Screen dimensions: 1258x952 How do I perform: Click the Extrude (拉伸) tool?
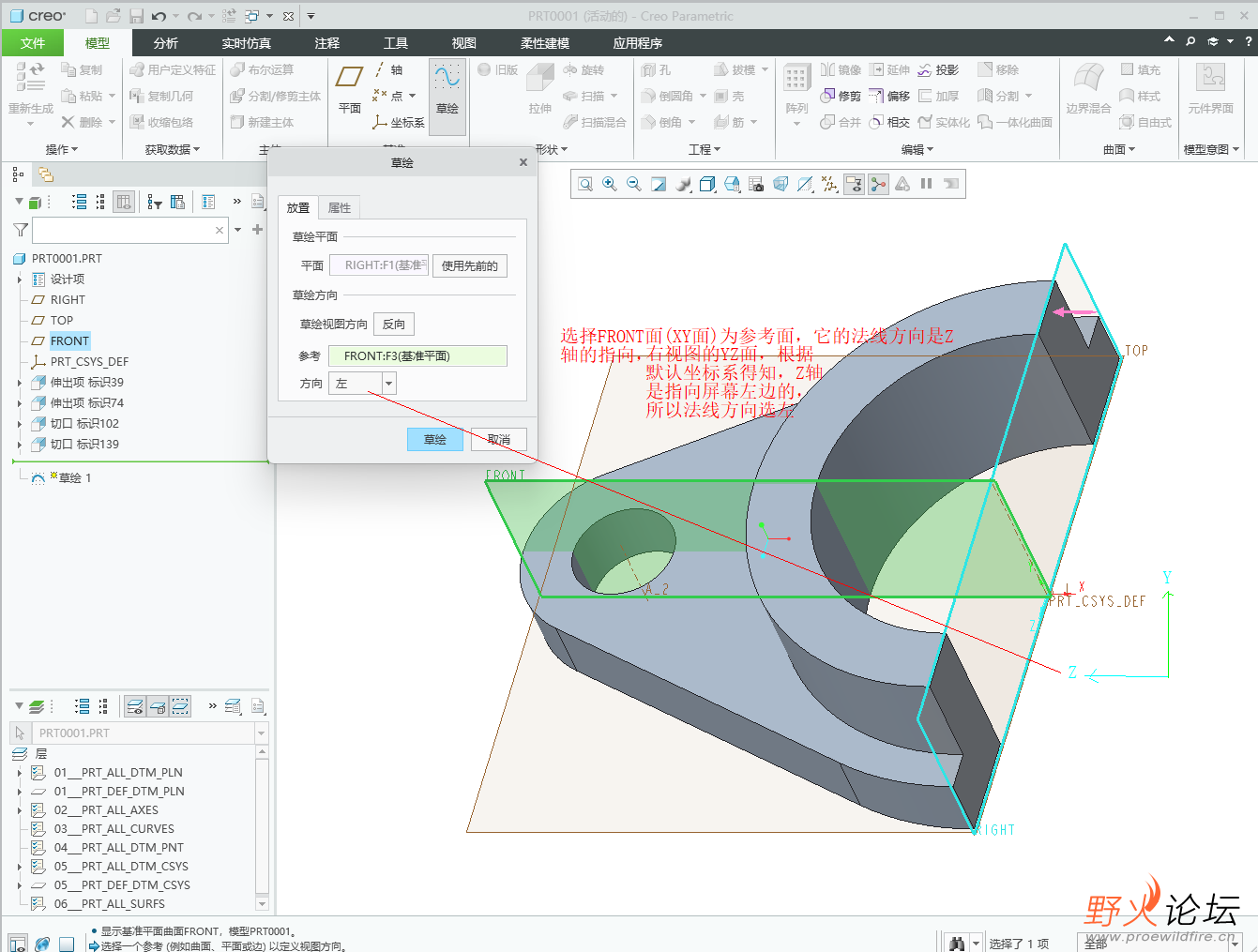[540, 90]
